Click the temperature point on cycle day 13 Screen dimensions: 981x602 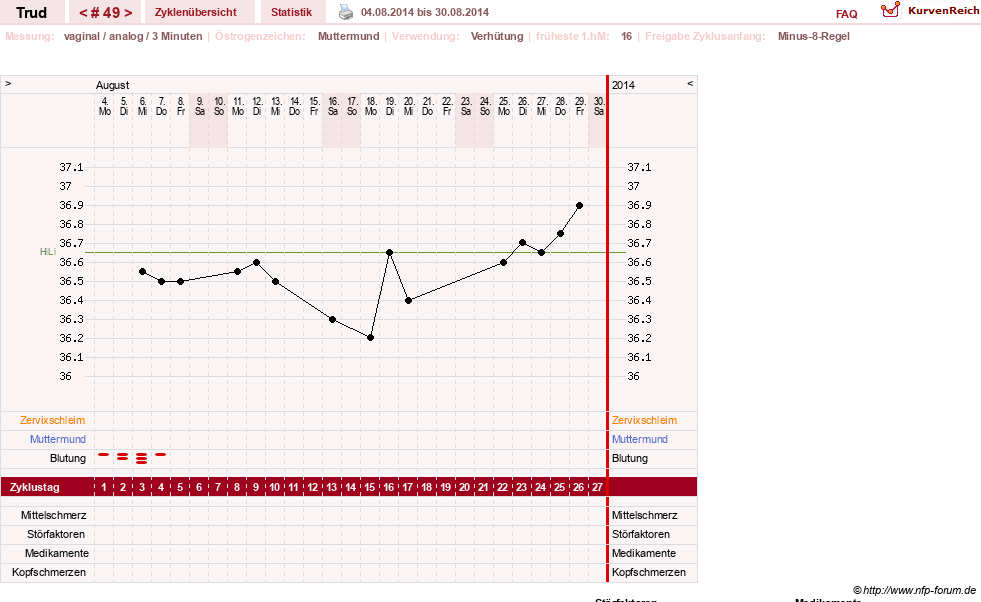[332, 319]
